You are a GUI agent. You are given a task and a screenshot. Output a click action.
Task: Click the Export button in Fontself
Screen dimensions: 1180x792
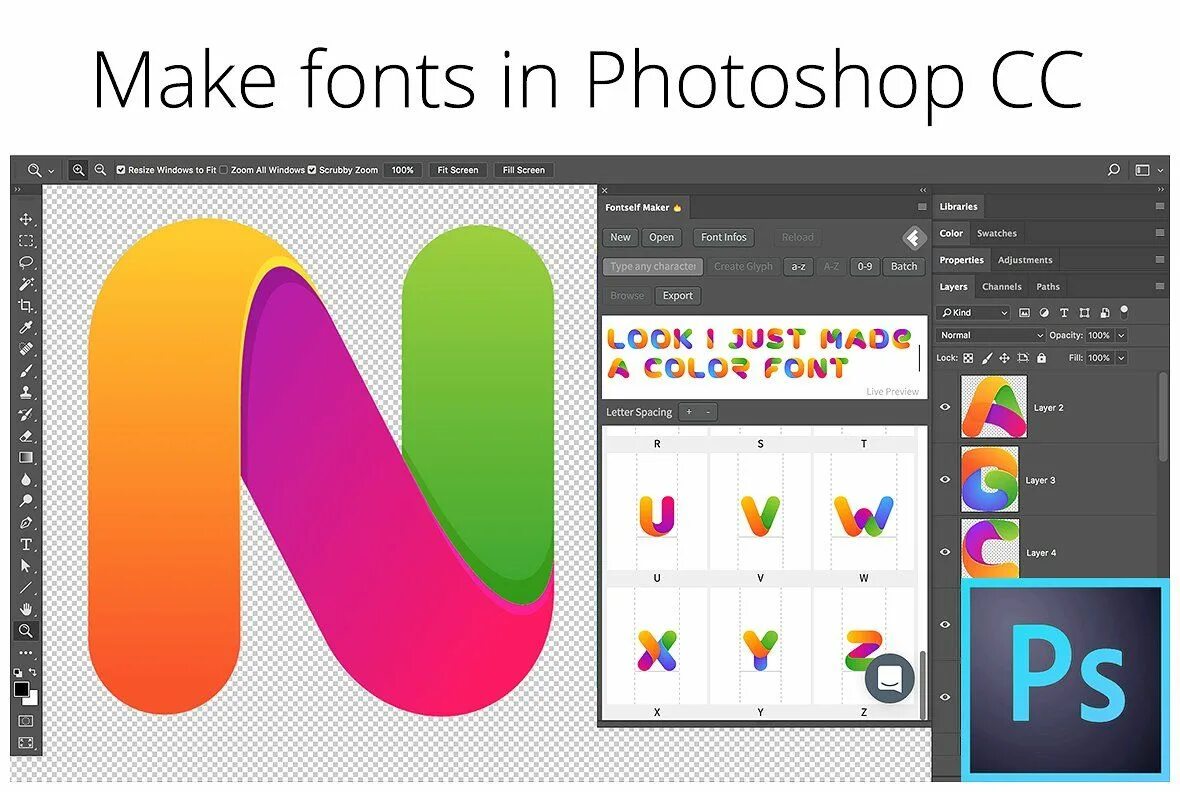point(677,296)
